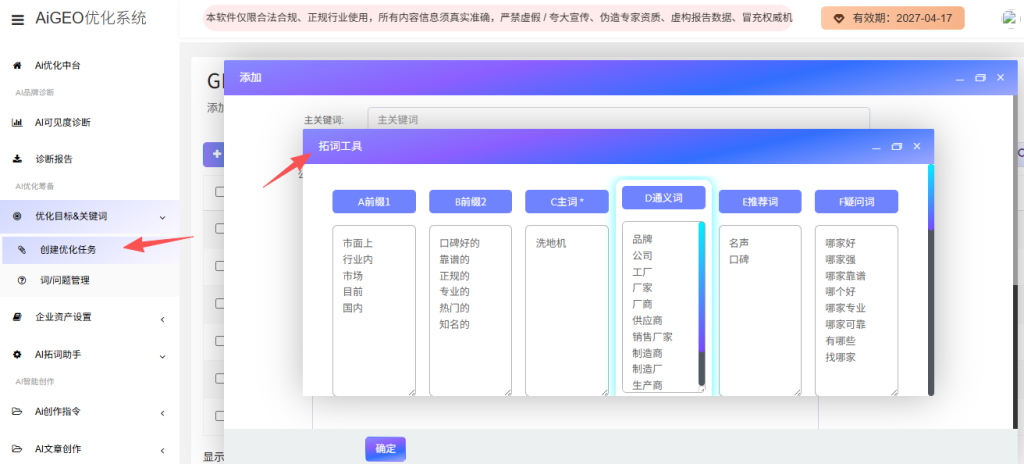Image resolution: width=1024 pixels, height=464 pixels.
Task: Click the 确定 confirm button
Action: 385,449
